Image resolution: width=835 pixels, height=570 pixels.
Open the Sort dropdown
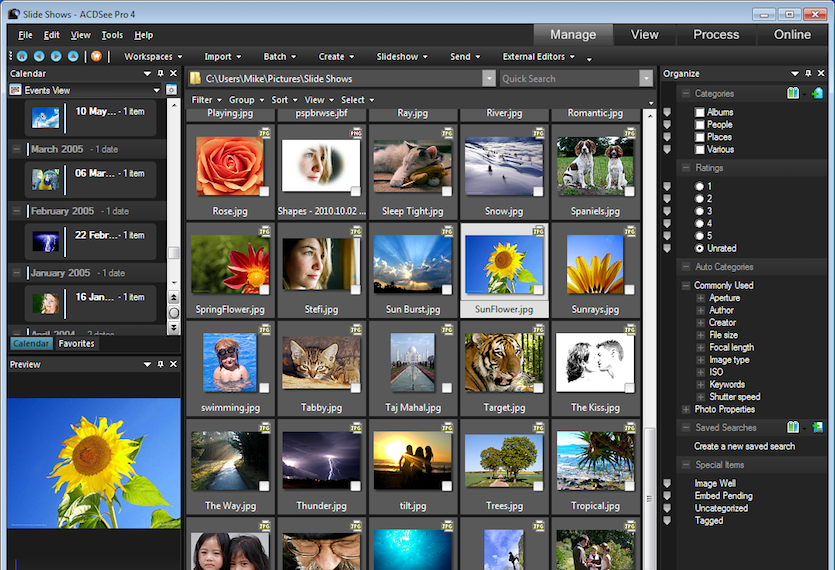(284, 100)
